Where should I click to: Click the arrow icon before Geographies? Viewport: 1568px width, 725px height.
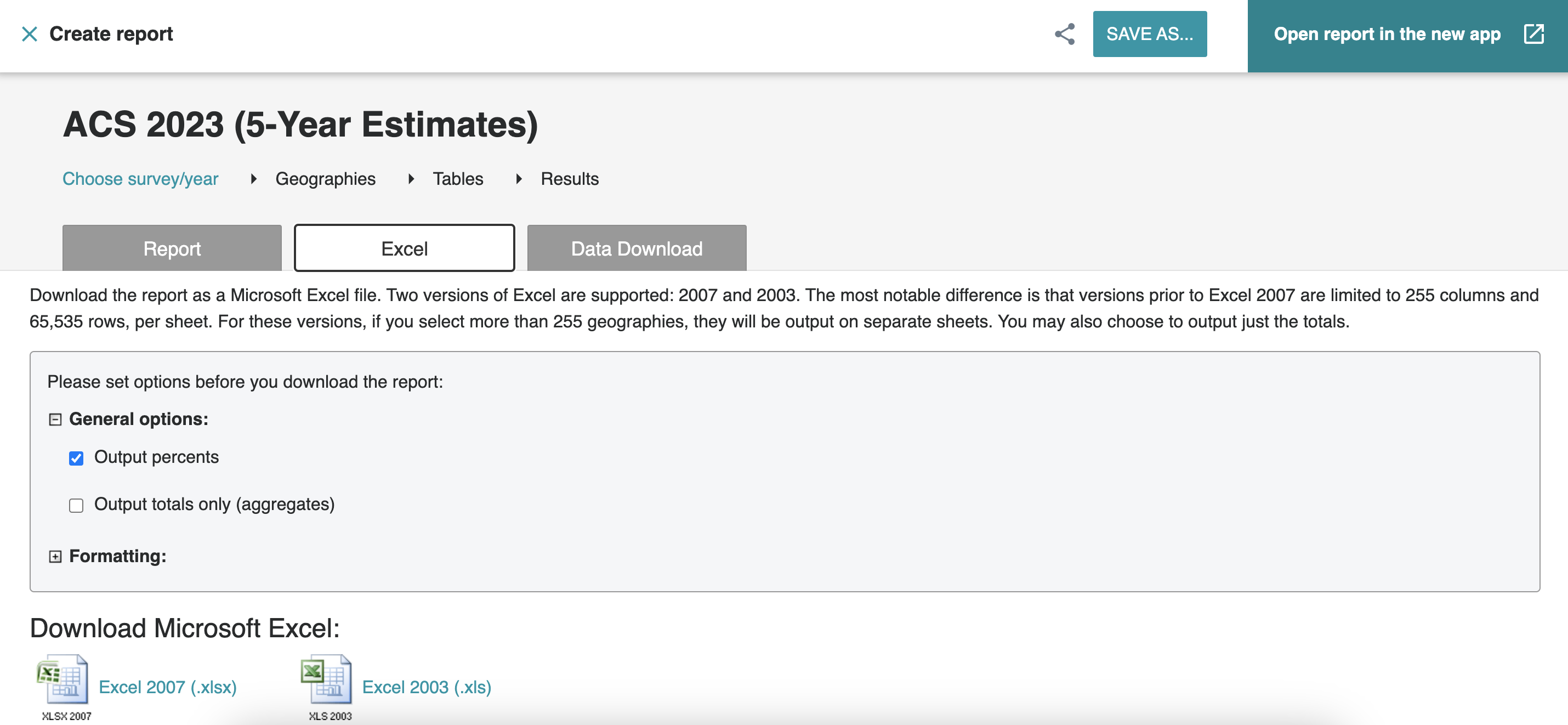254,179
